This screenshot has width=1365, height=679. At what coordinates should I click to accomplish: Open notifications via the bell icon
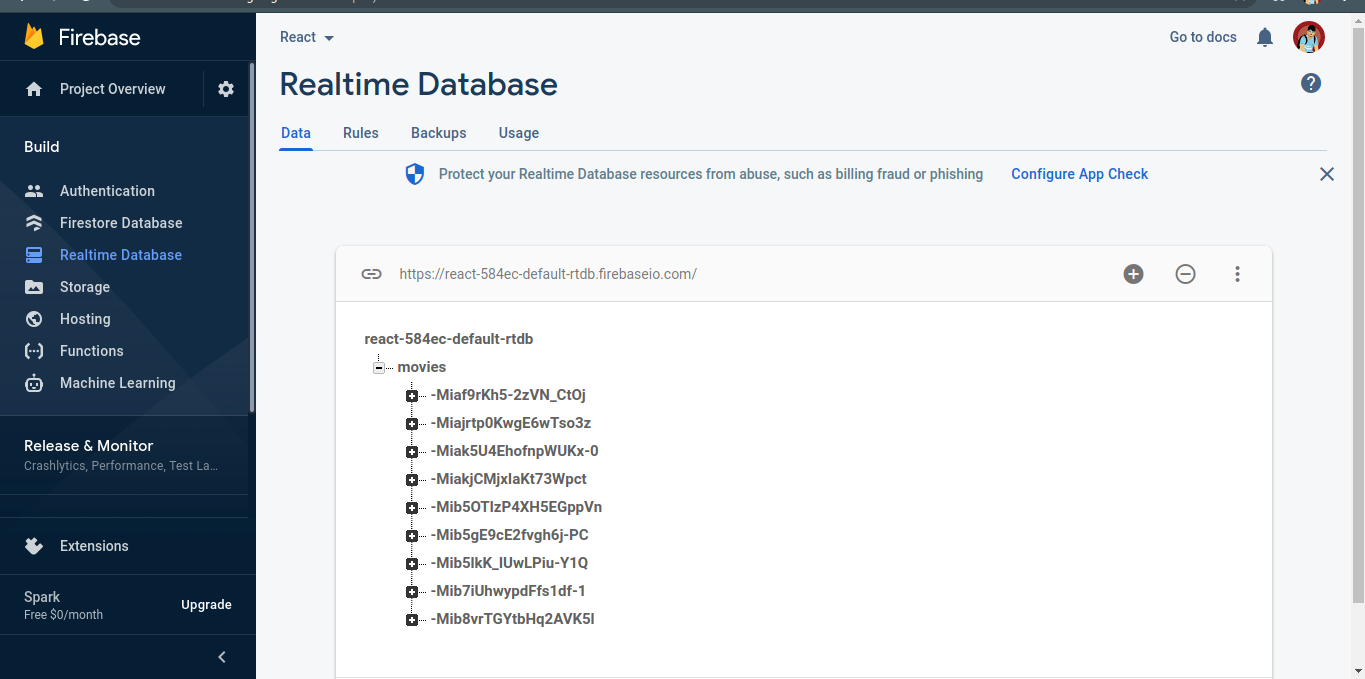coord(1264,36)
